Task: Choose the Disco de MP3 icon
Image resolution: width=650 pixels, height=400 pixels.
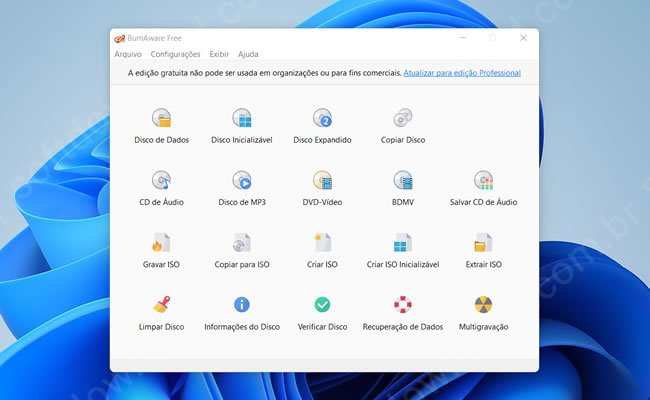Action: 242,180
